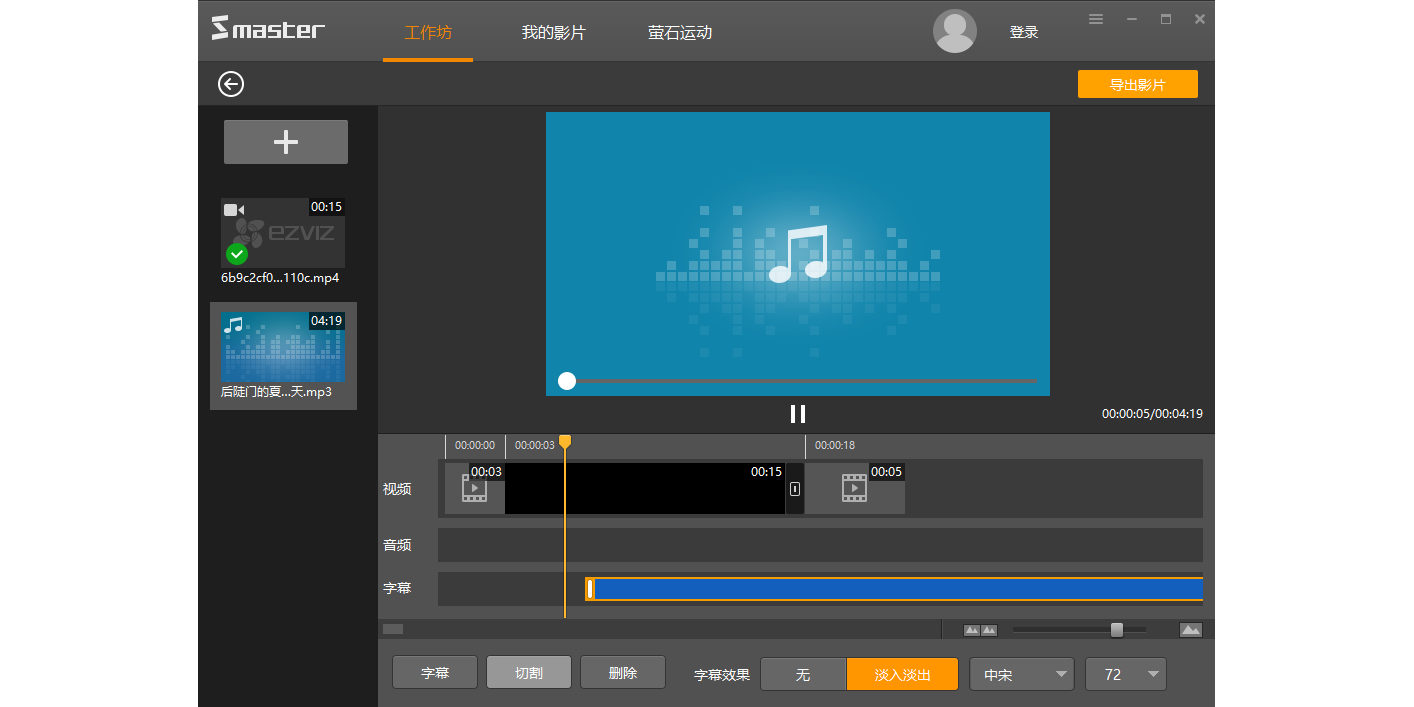Click the plus icon to add media
1414x707 pixels.
click(x=285, y=141)
